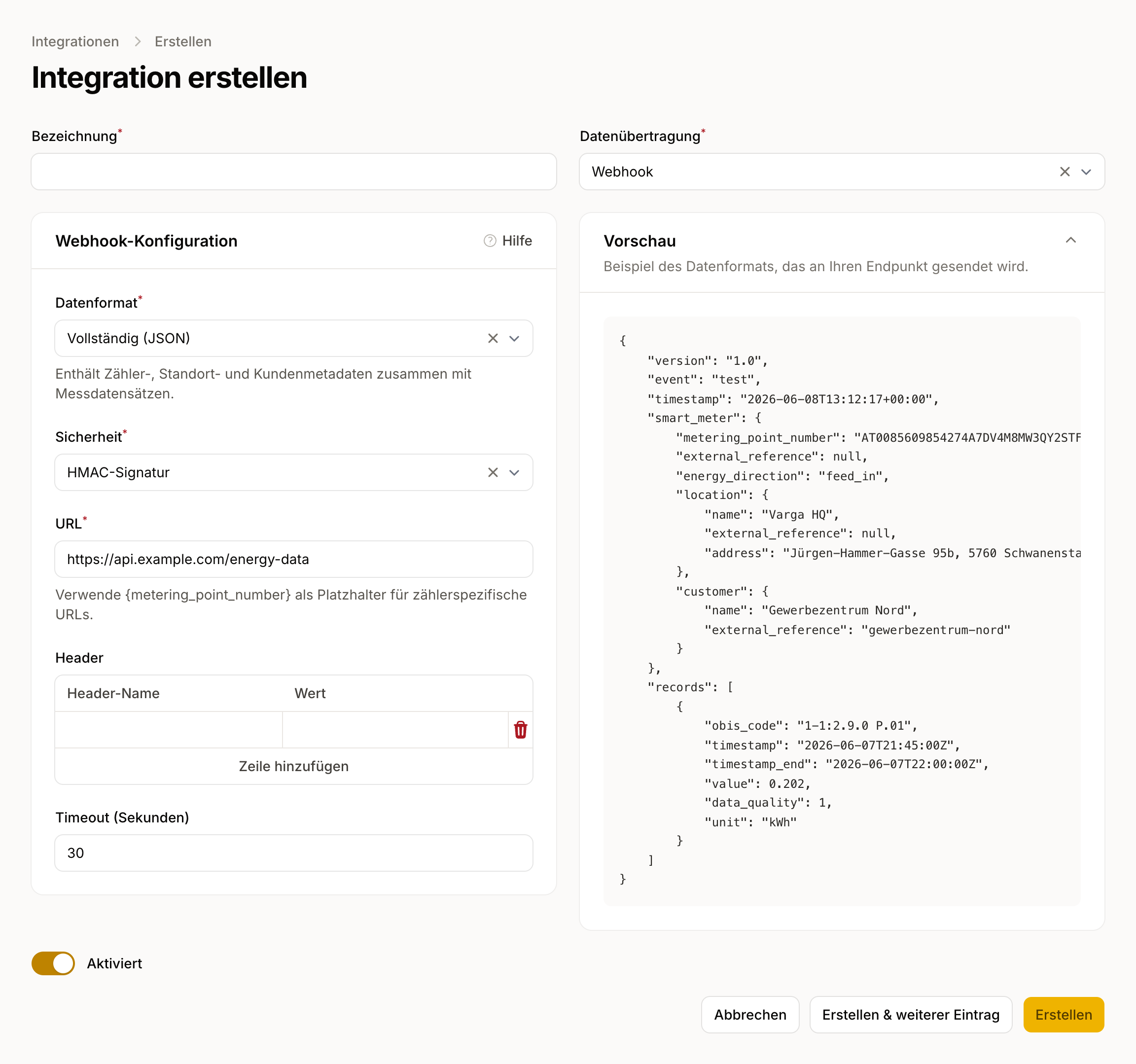Image resolution: width=1136 pixels, height=1064 pixels.
Task: Click the URL input field
Action: 294,559
